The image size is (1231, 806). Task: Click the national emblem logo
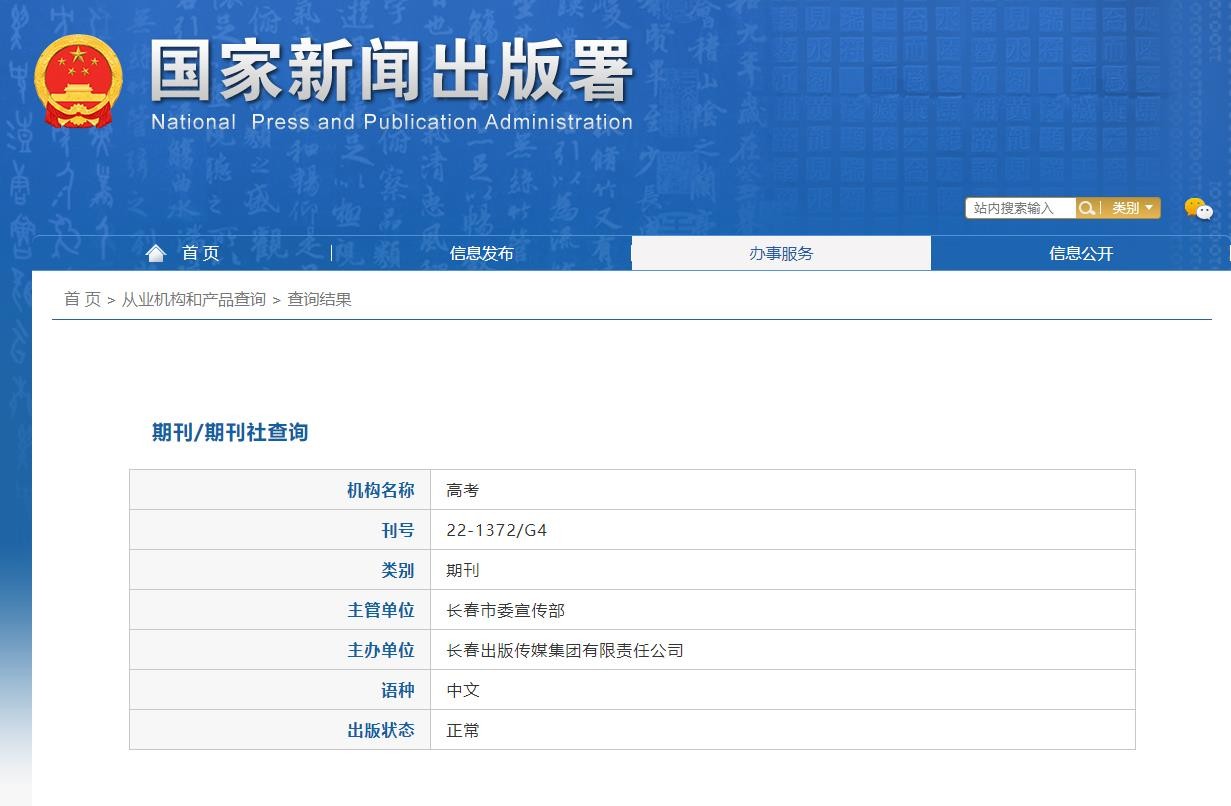pos(78,82)
